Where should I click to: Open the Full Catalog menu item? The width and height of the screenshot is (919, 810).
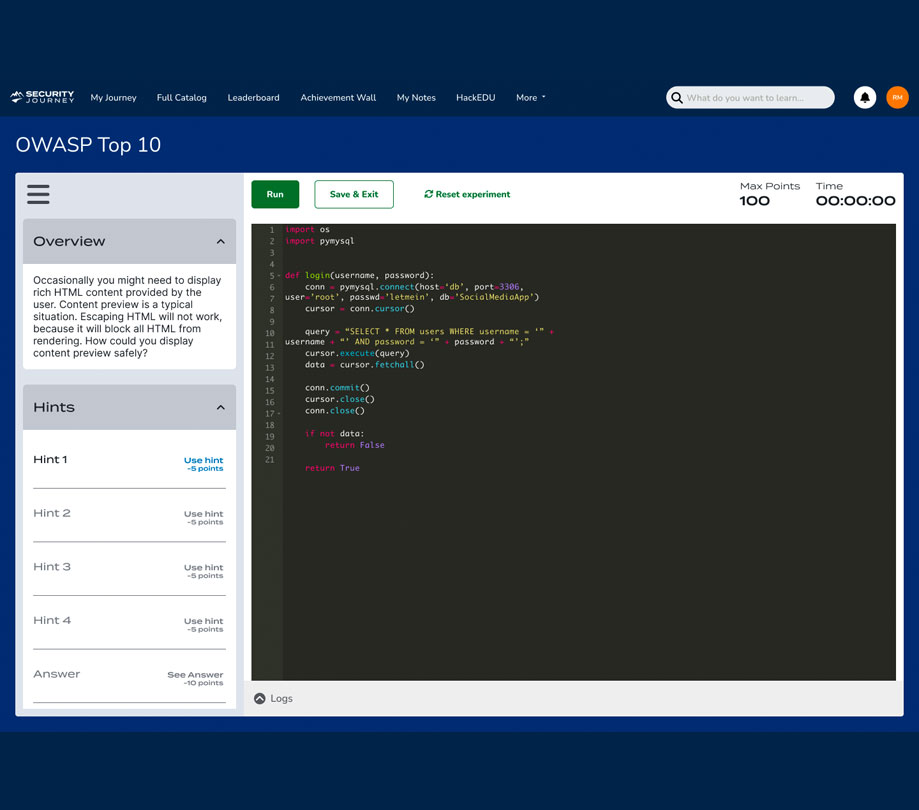pyautogui.click(x=182, y=98)
